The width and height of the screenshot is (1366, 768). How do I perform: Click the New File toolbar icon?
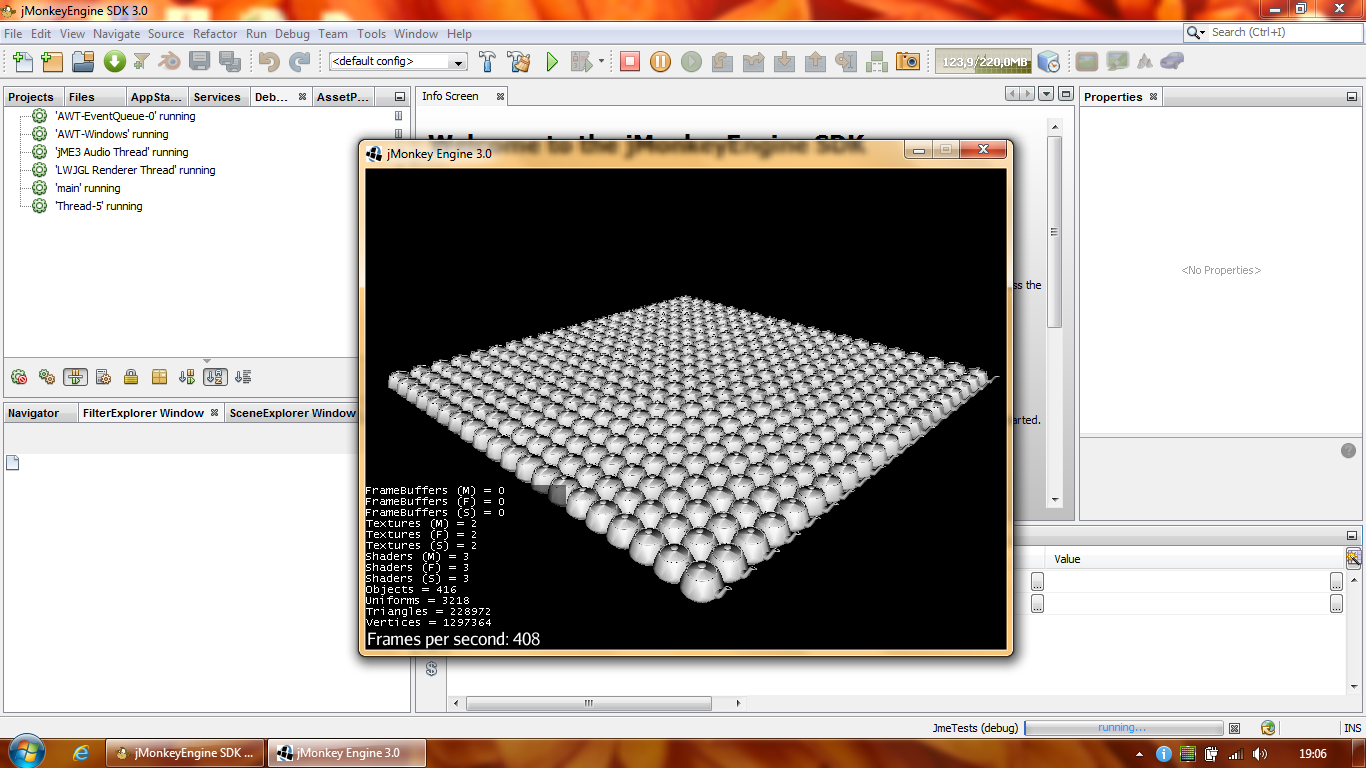pos(22,62)
